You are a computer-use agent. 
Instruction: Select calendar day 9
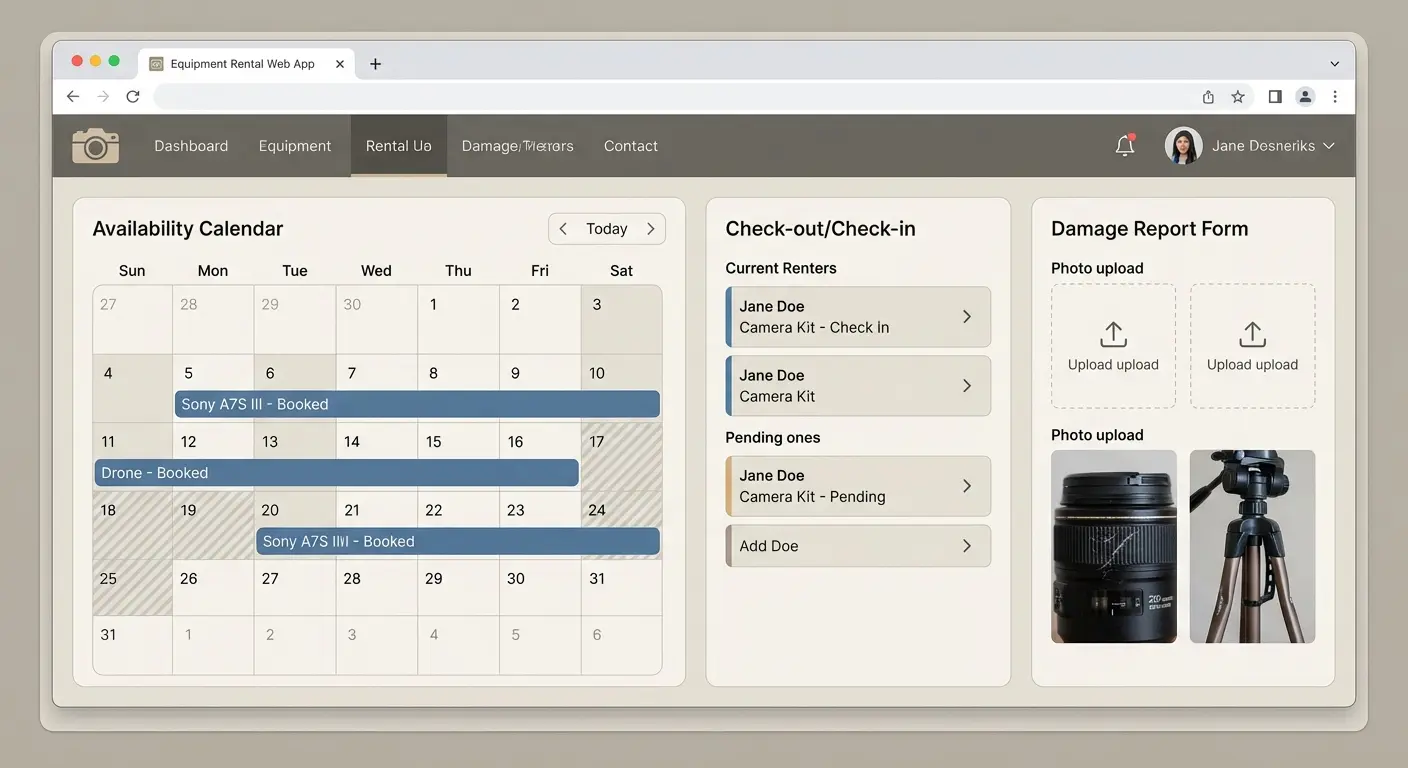540,388
